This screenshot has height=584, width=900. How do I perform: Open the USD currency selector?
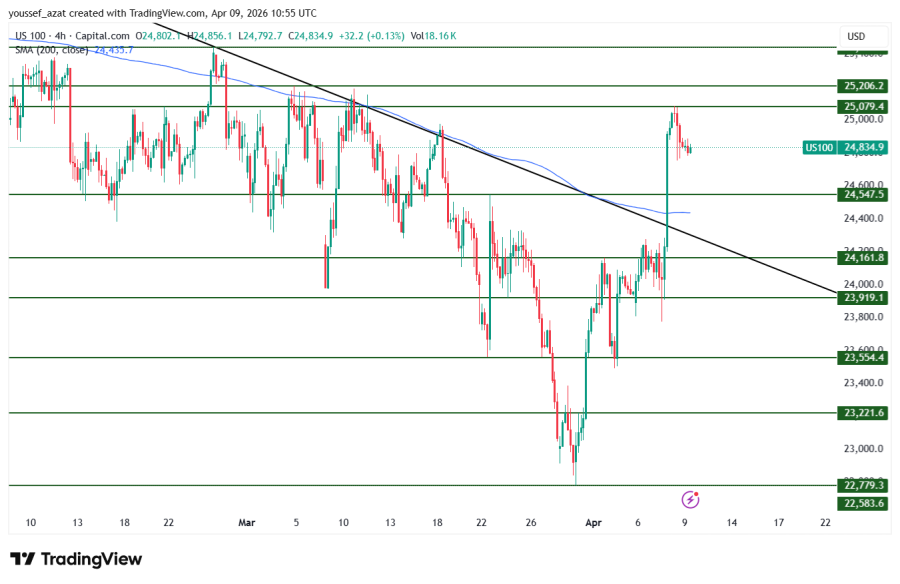[856, 37]
